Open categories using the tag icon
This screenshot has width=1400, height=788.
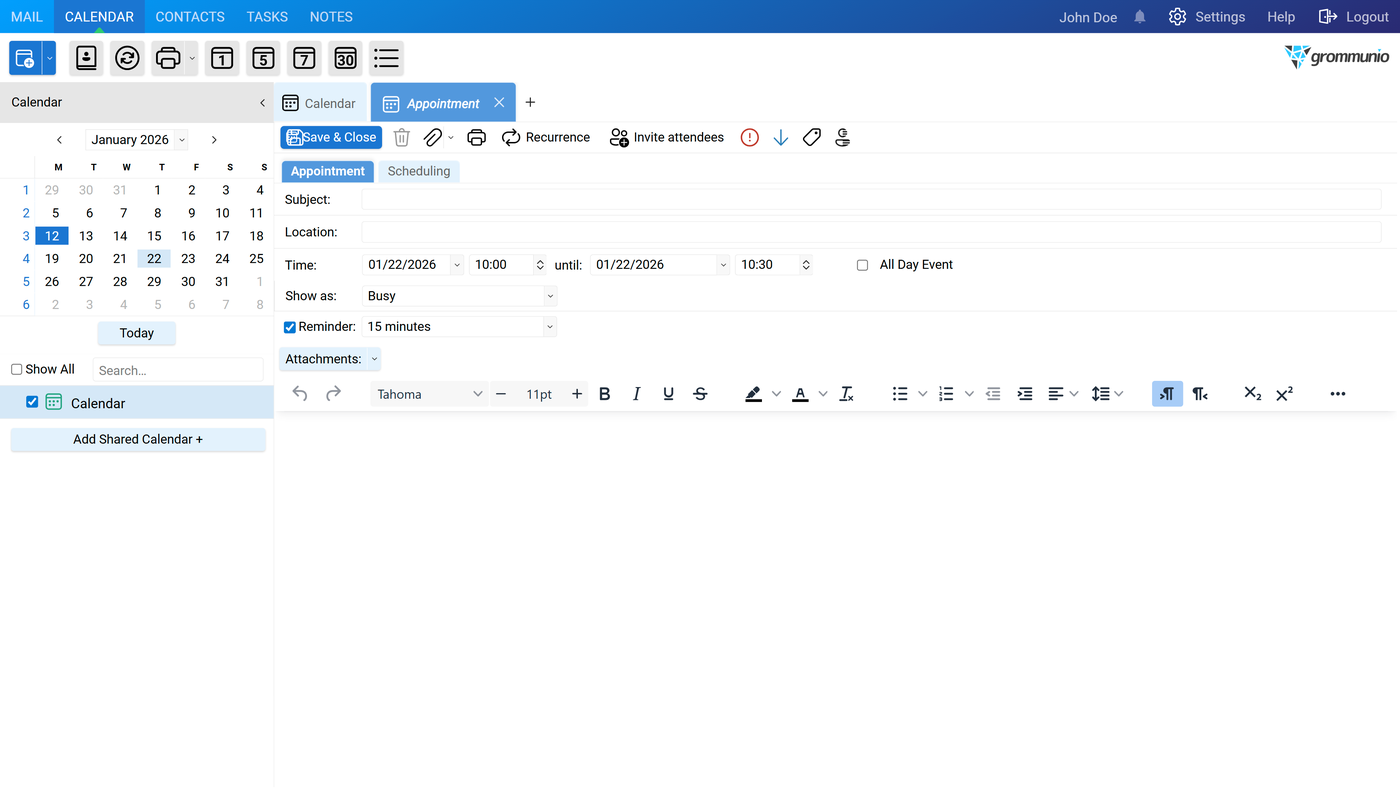[812, 138]
